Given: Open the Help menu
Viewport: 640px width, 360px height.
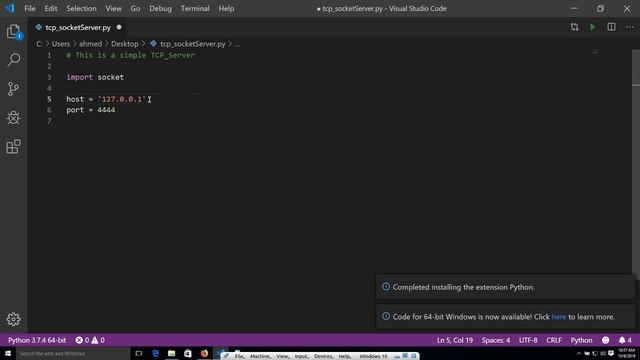Looking at the screenshot, I should tap(226, 9).
